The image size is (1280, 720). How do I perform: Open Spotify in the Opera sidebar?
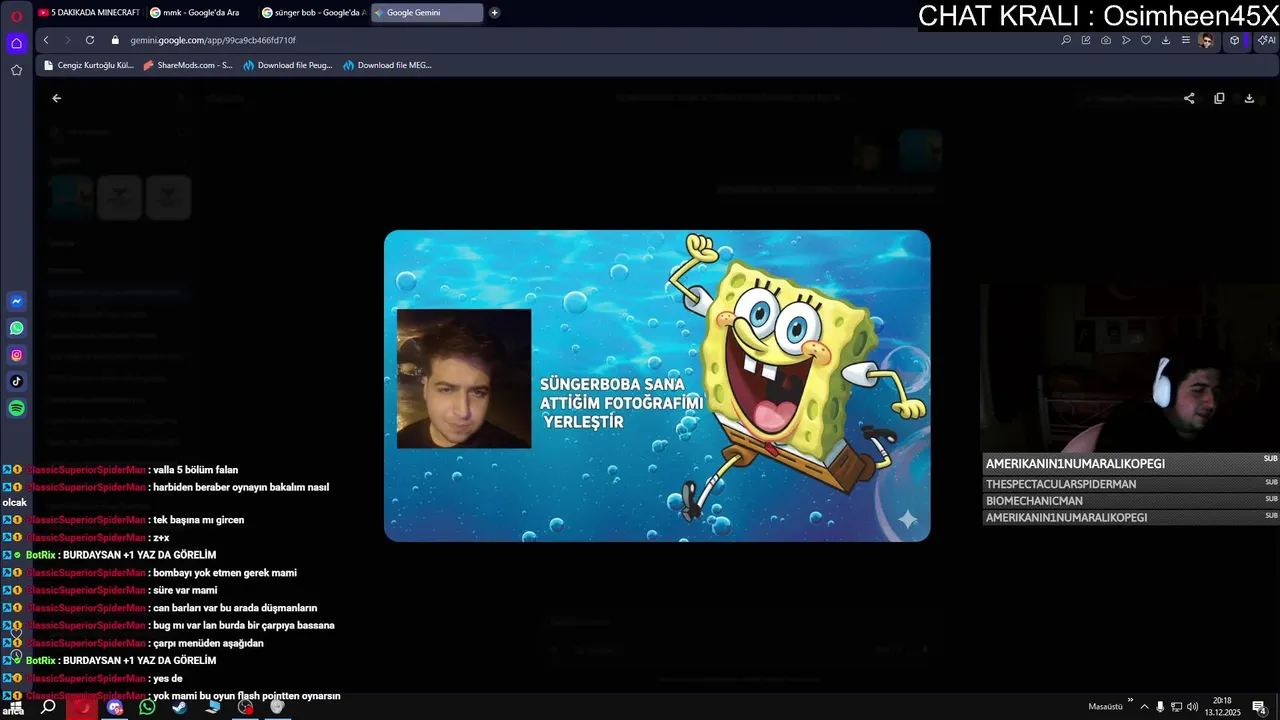tap(17, 408)
